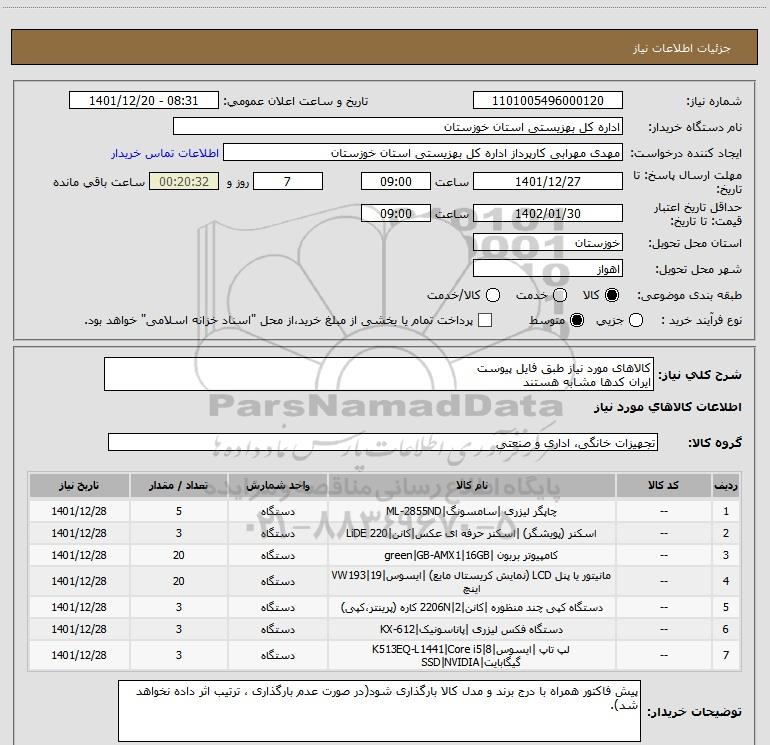The width and height of the screenshot is (770, 745).
Task: Click the buyer notes text area
Action: click(380, 711)
